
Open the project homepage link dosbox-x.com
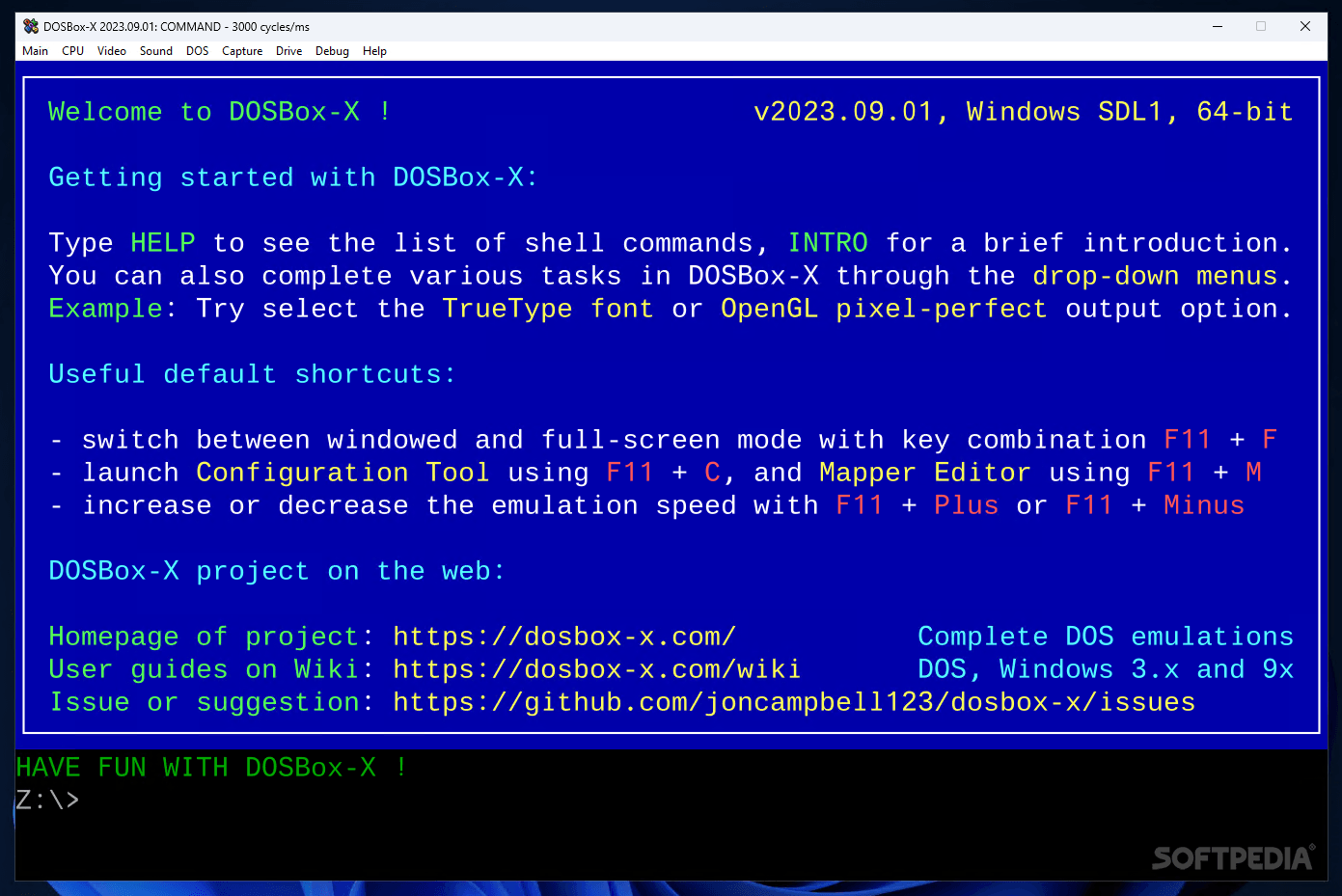point(563,637)
